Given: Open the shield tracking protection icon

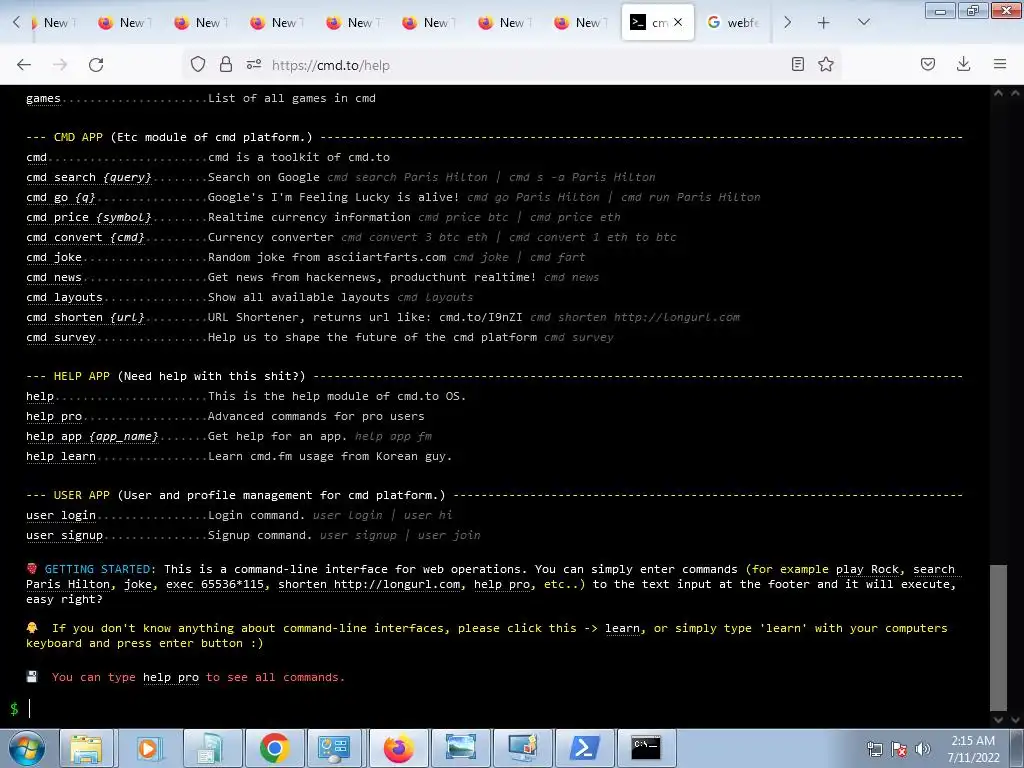Looking at the screenshot, I should pyautogui.click(x=198, y=64).
